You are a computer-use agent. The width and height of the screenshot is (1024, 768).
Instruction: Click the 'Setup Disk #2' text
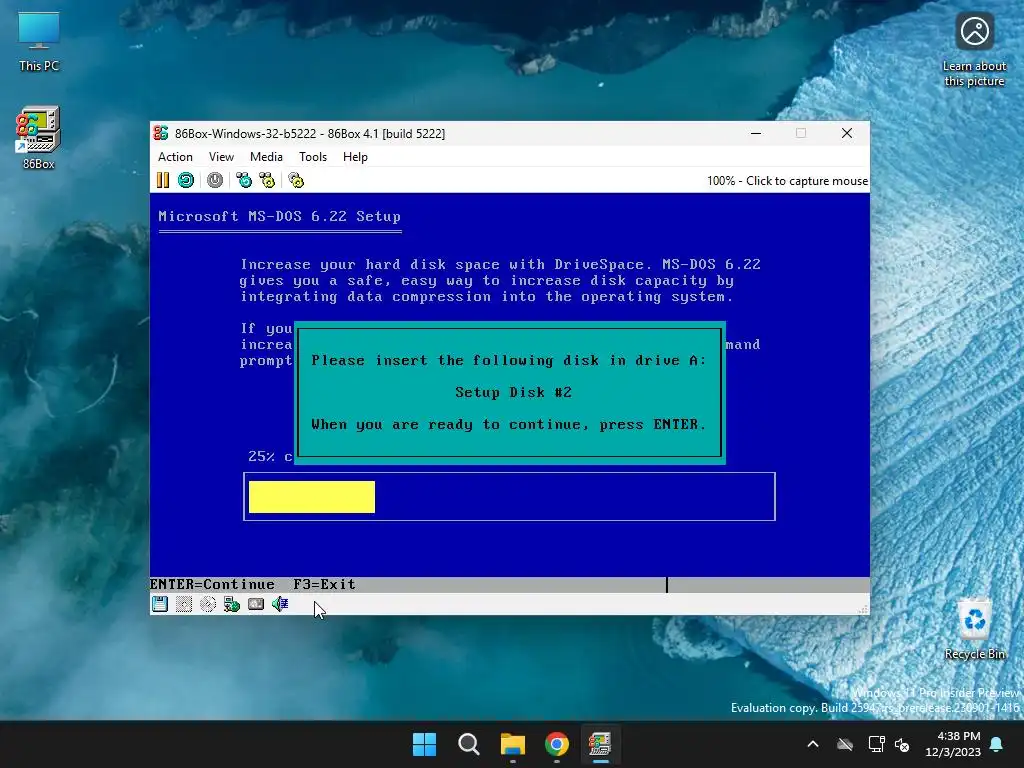coord(513,392)
